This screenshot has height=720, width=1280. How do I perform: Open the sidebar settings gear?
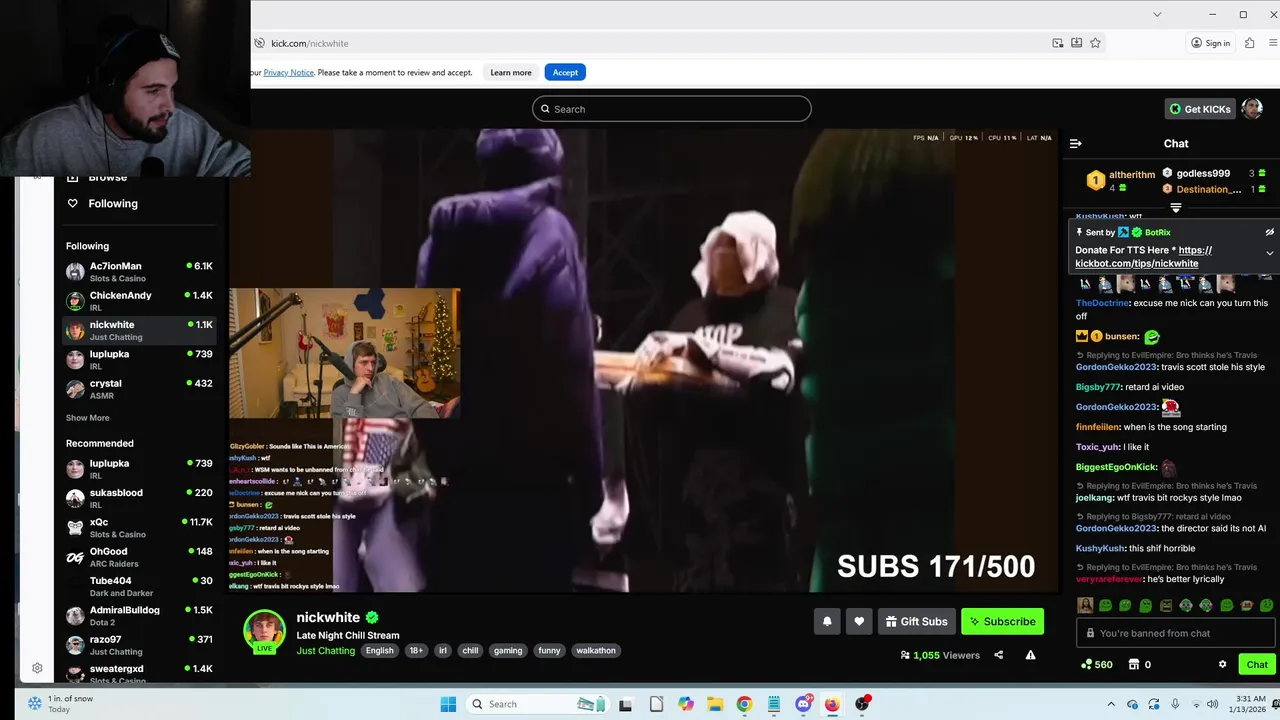coord(37,668)
